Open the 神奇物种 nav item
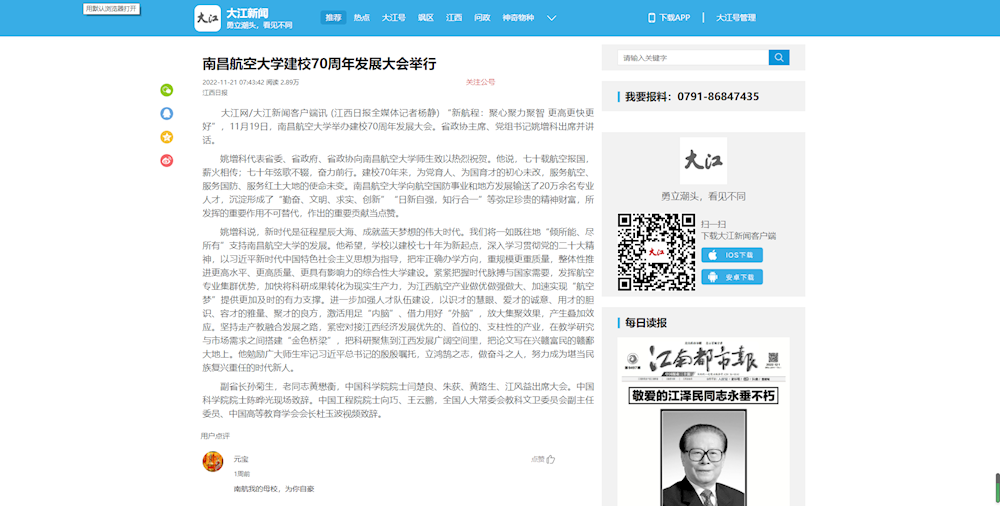1000x506 pixels. 517,18
